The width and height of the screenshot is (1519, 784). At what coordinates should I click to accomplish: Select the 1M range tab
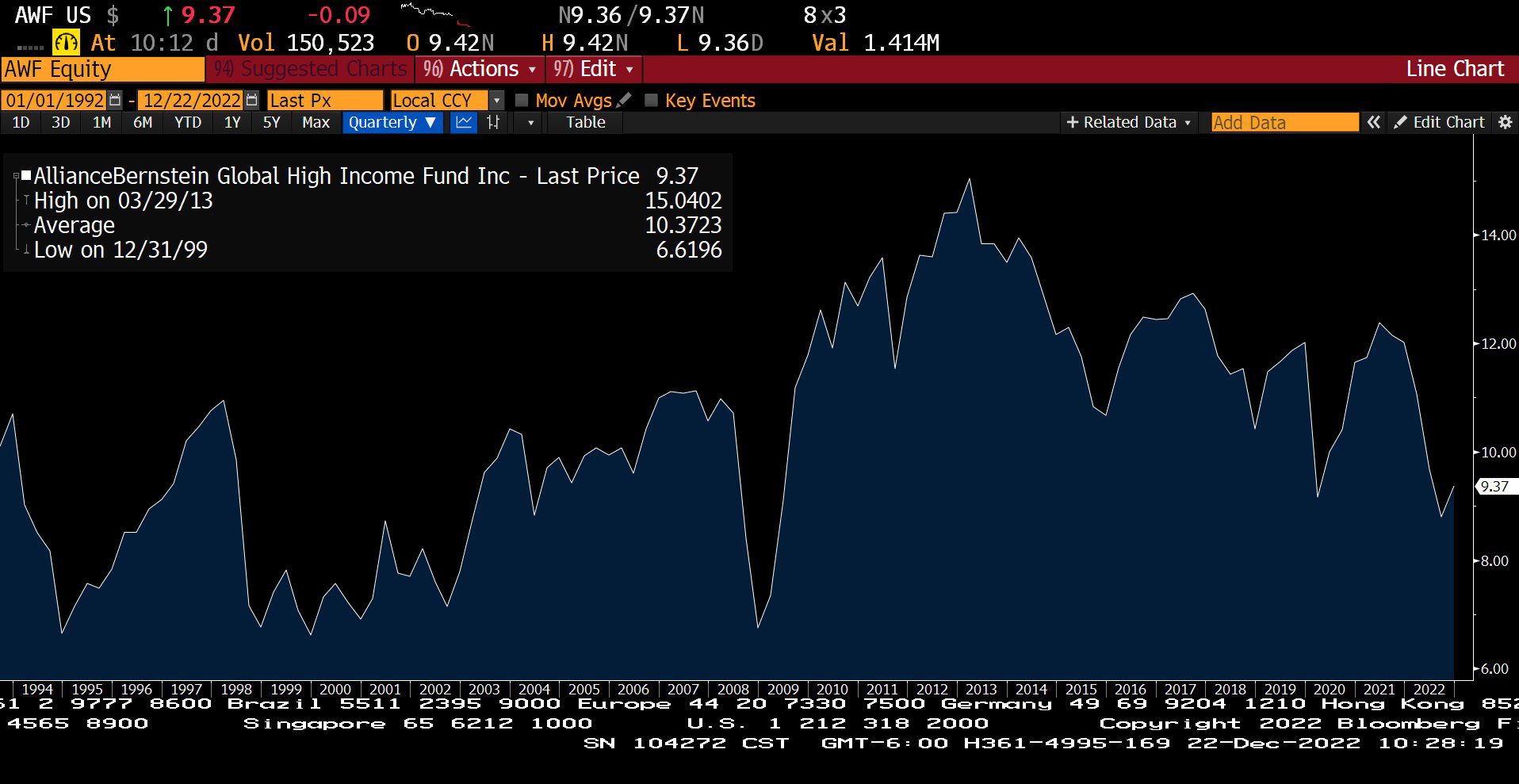[101, 122]
